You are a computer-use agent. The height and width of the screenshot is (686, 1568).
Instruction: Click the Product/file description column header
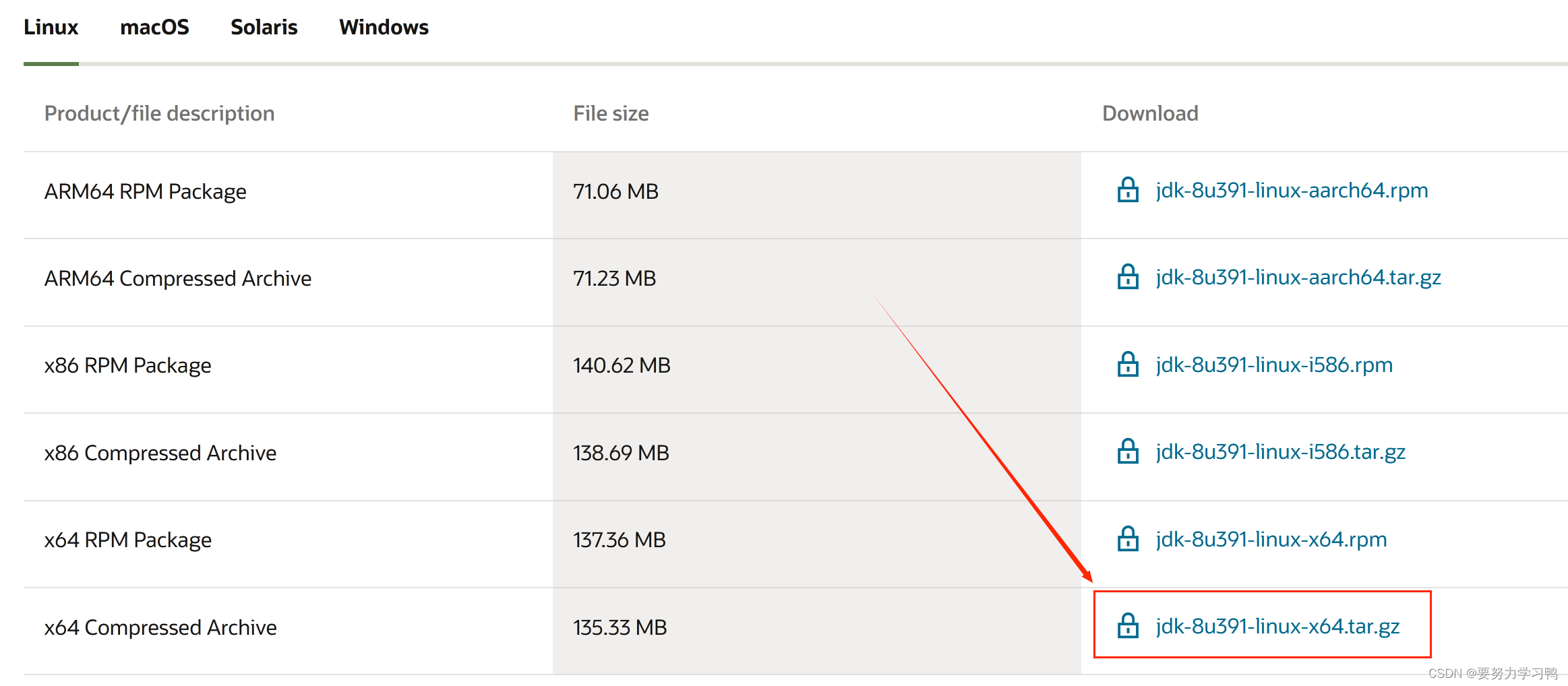159,113
